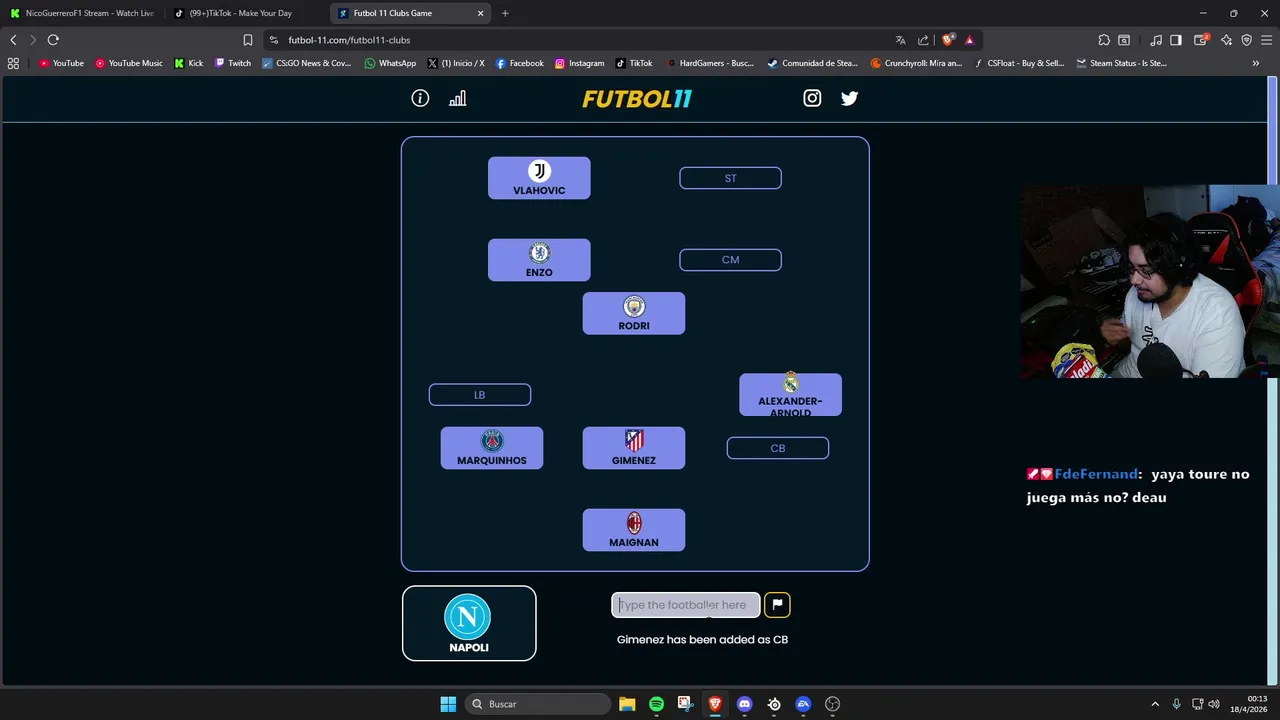Open Spotify from the taskbar
The width and height of the screenshot is (1280, 720).
656,704
